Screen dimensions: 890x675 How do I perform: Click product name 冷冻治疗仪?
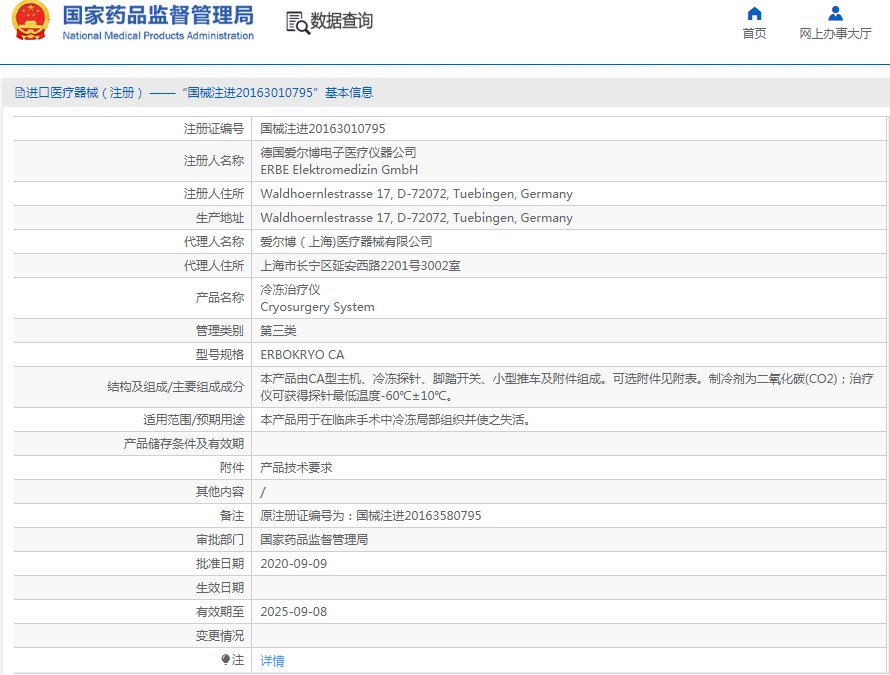pyautogui.click(x=290, y=290)
